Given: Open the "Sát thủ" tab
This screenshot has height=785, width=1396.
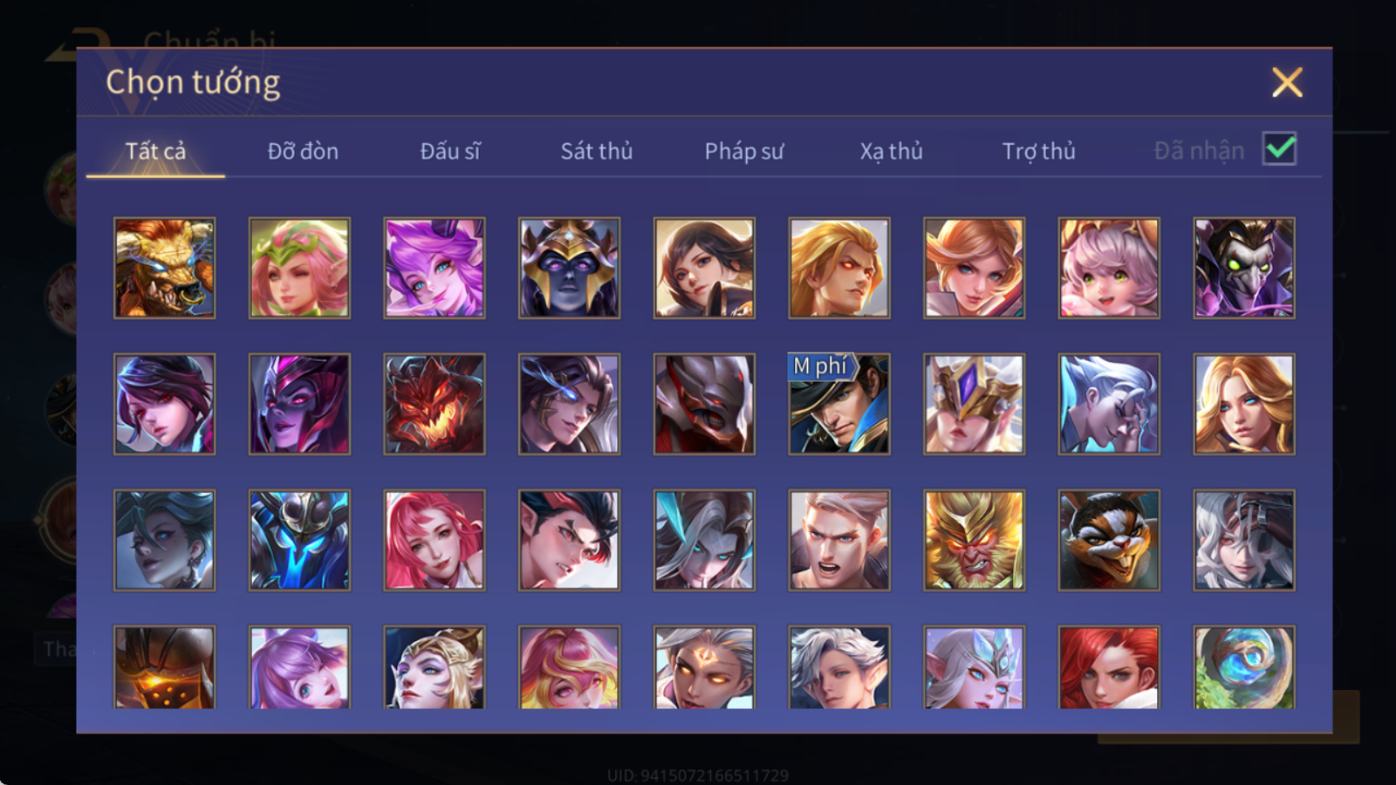Looking at the screenshot, I should tap(596, 151).
